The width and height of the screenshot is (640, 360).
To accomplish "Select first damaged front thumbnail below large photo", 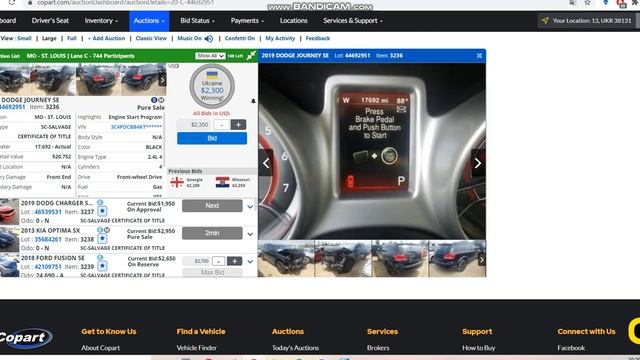I will coord(286,259).
